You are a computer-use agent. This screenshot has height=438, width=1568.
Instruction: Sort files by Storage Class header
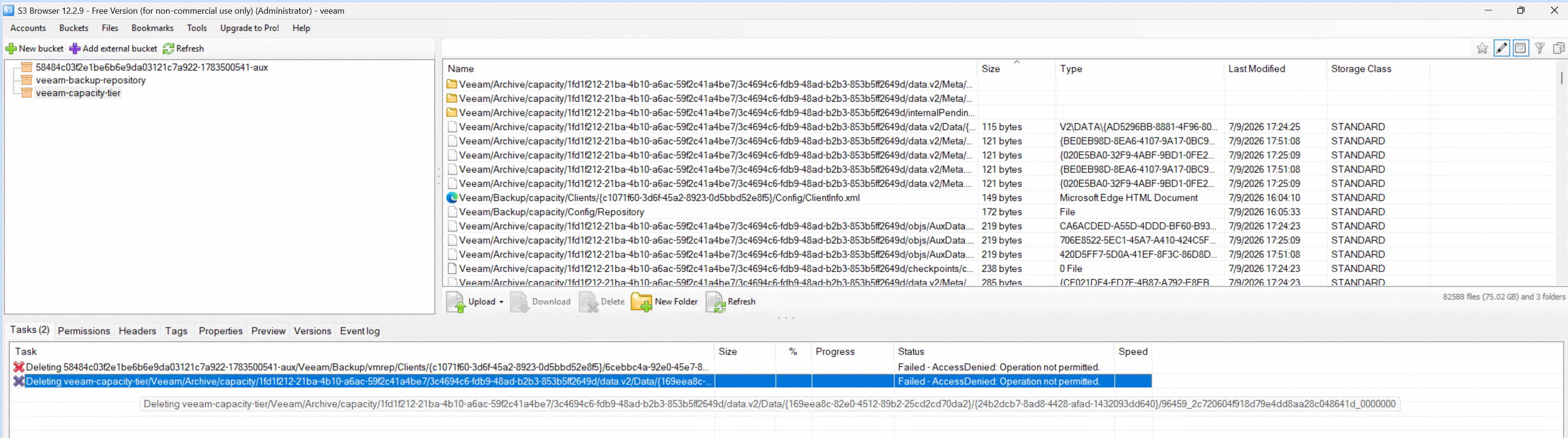click(x=1377, y=69)
